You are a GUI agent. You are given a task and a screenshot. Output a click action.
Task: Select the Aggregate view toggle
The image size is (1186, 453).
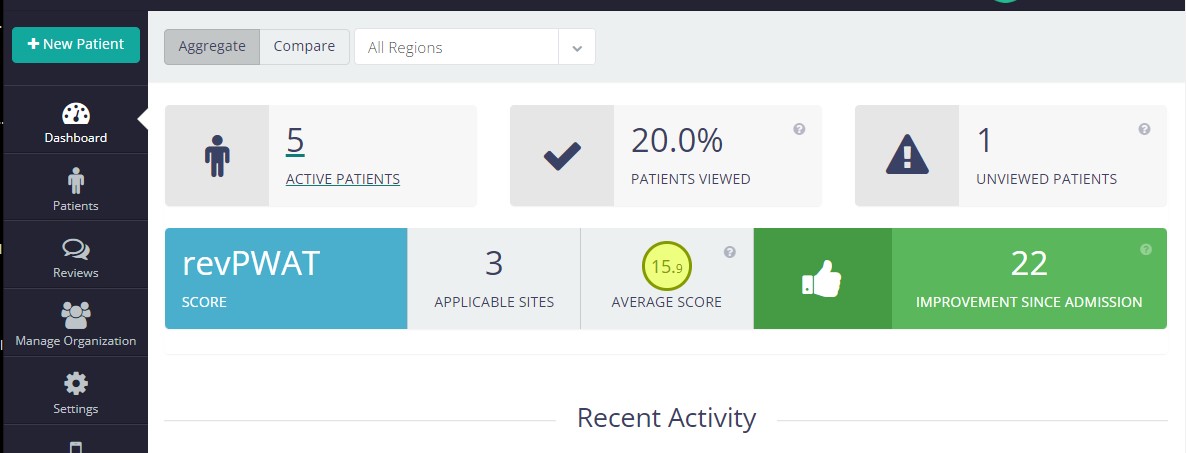click(212, 47)
